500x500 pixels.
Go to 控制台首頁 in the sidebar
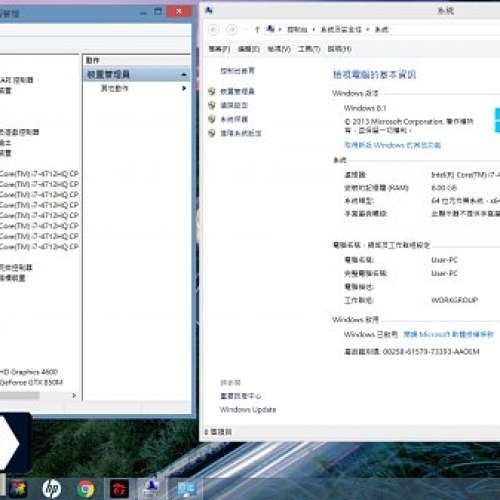click(x=237, y=71)
